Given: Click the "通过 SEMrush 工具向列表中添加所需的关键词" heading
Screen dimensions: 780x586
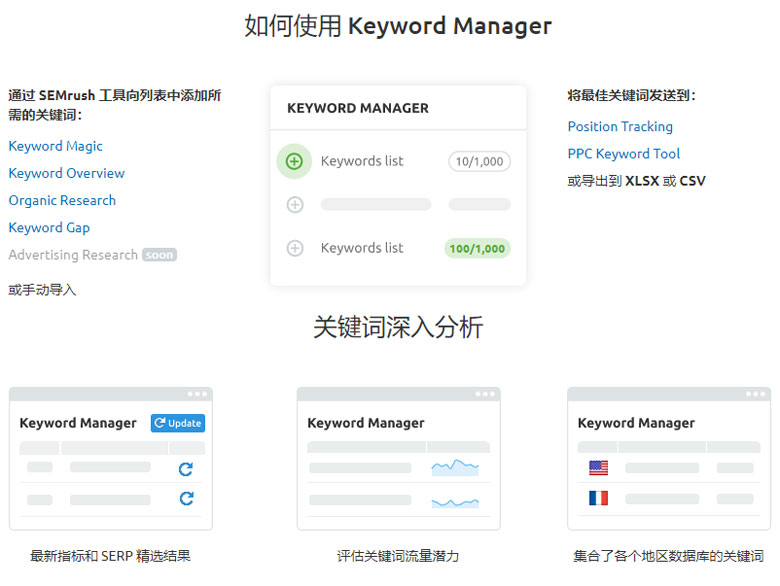Looking at the screenshot, I should [115, 104].
